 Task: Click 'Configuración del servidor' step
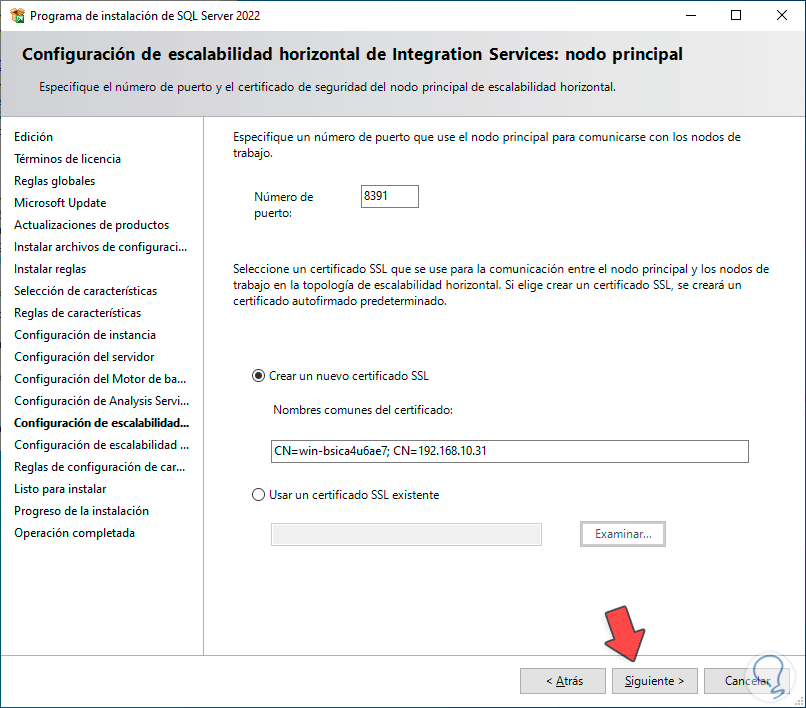pyautogui.click(x=84, y=357)
